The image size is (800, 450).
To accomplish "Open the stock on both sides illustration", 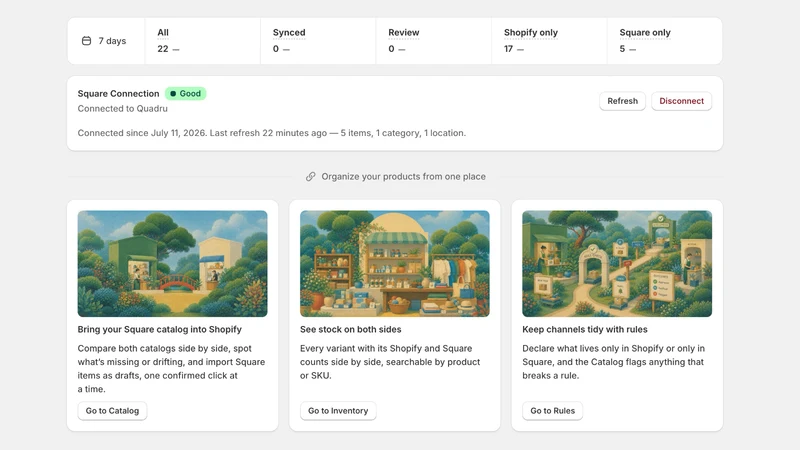I will pos(394,264).
